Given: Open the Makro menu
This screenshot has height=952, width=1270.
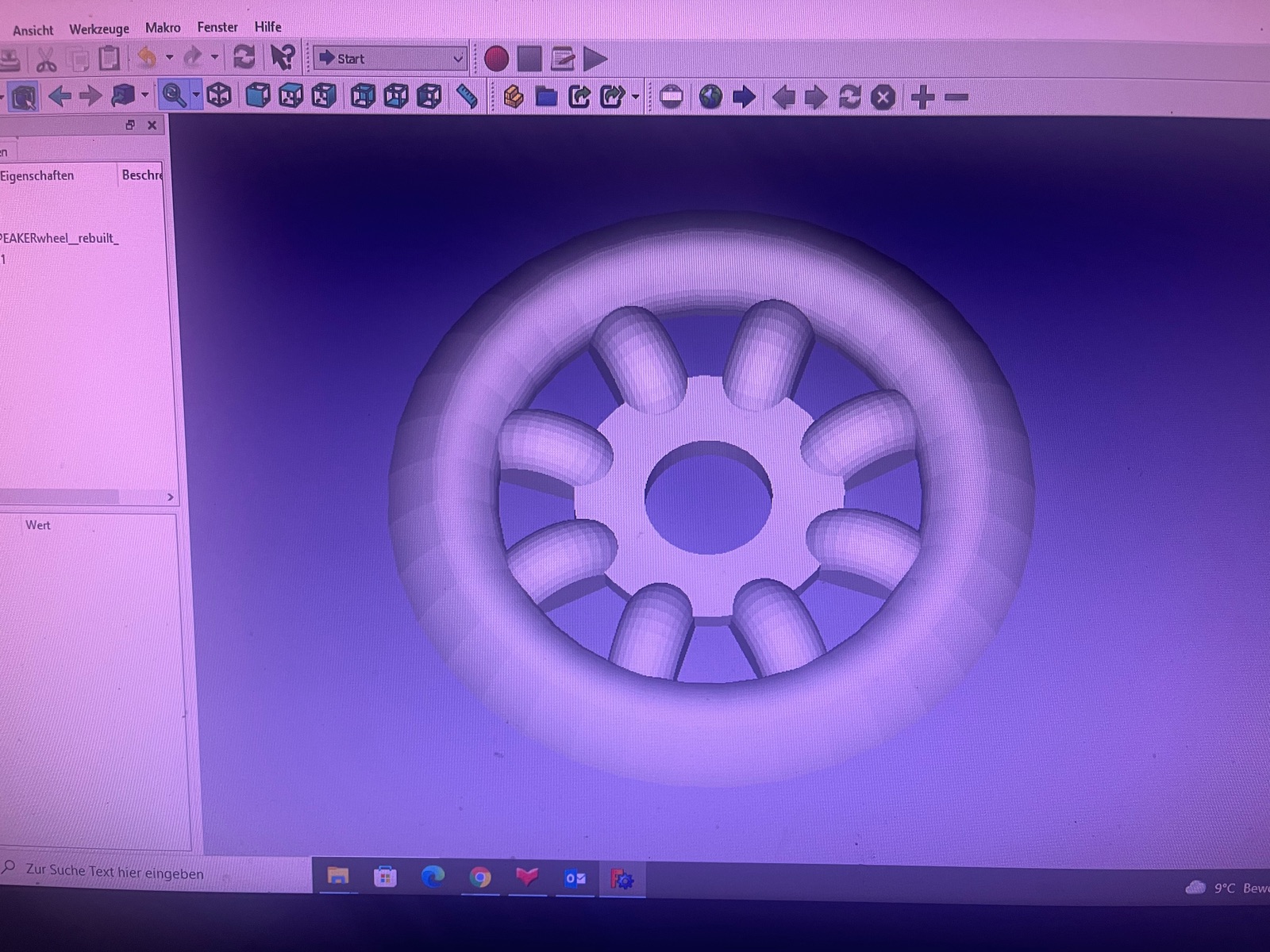Looking at the screenshot, I should coord(163,28).
